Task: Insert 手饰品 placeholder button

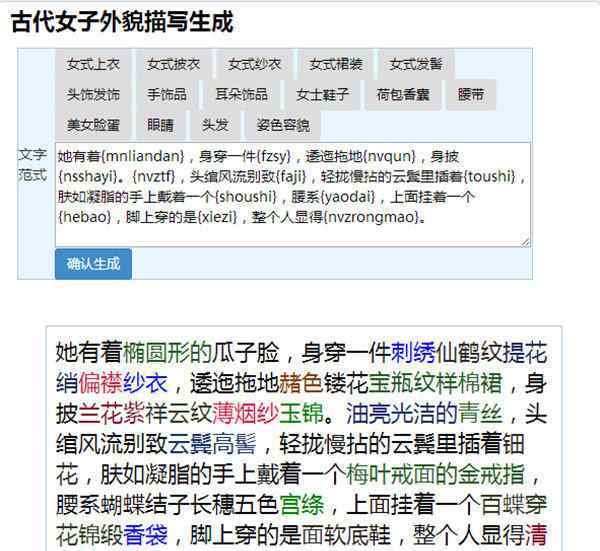Action: (167, 95)
